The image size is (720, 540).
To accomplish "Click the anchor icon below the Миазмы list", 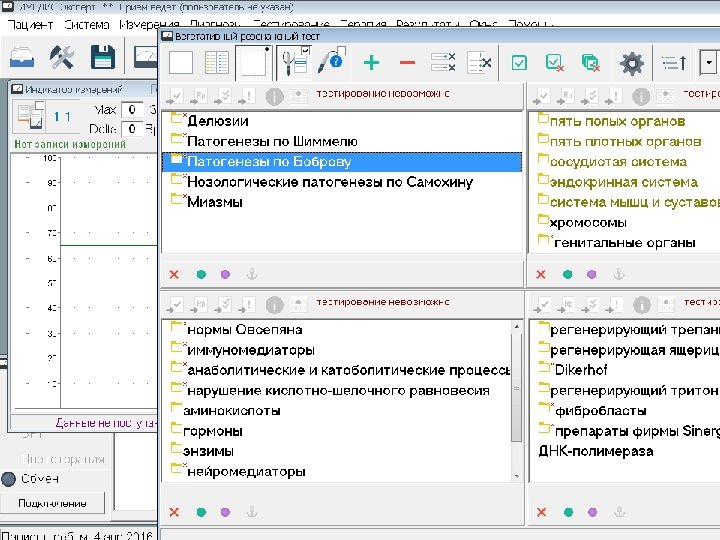I will click(x=252, y=275).
